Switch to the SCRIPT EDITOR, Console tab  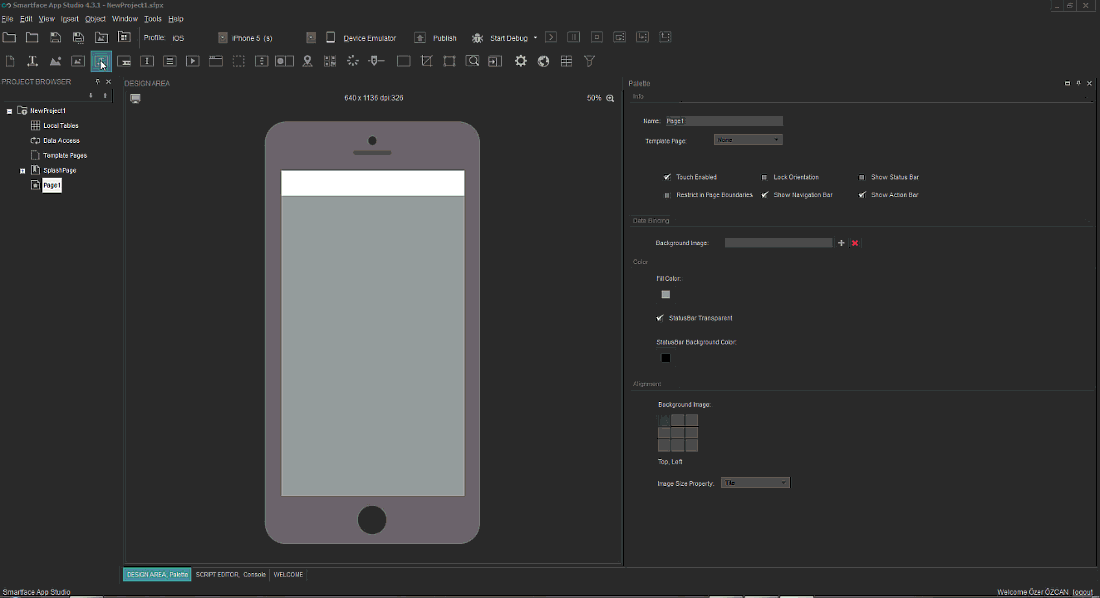point(230,574)
